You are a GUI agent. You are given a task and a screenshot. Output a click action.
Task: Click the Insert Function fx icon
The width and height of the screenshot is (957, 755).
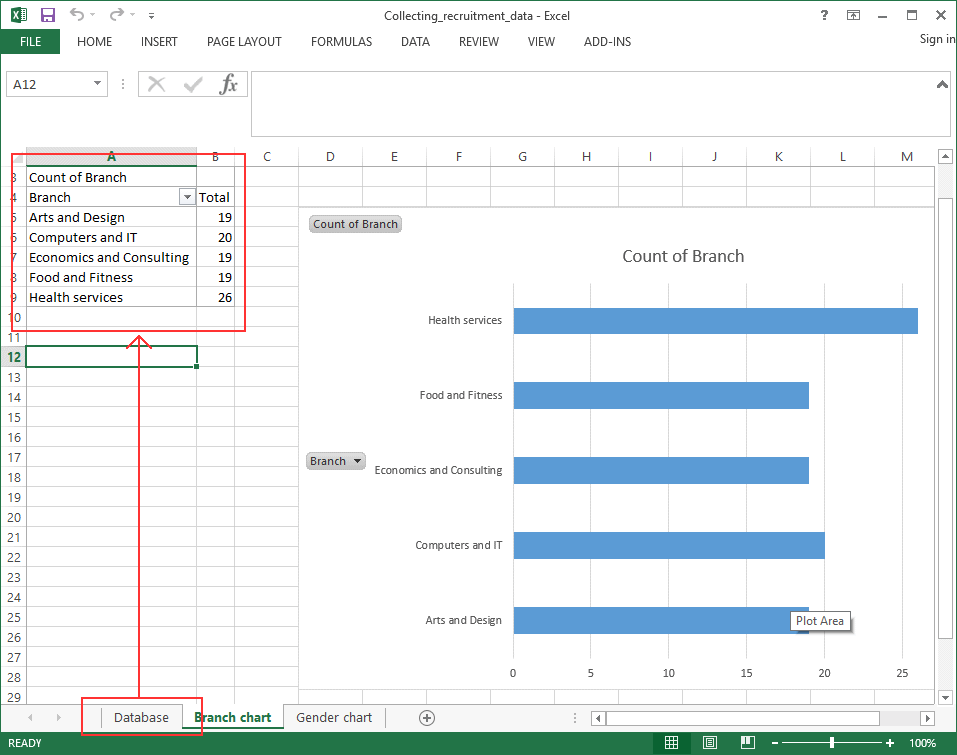(x=228, y=84)
